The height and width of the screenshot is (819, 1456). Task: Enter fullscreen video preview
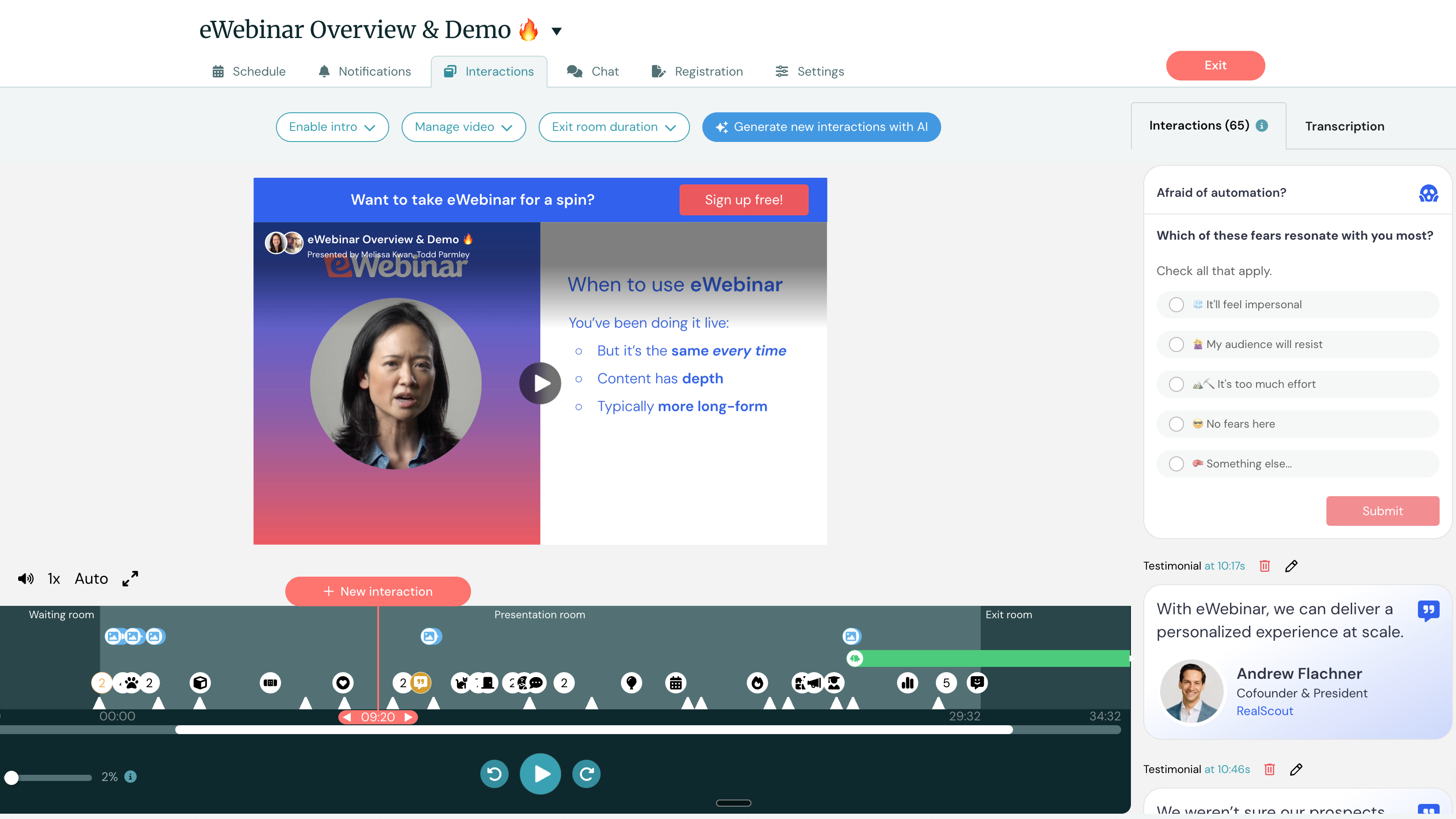(x=130, y=578)
